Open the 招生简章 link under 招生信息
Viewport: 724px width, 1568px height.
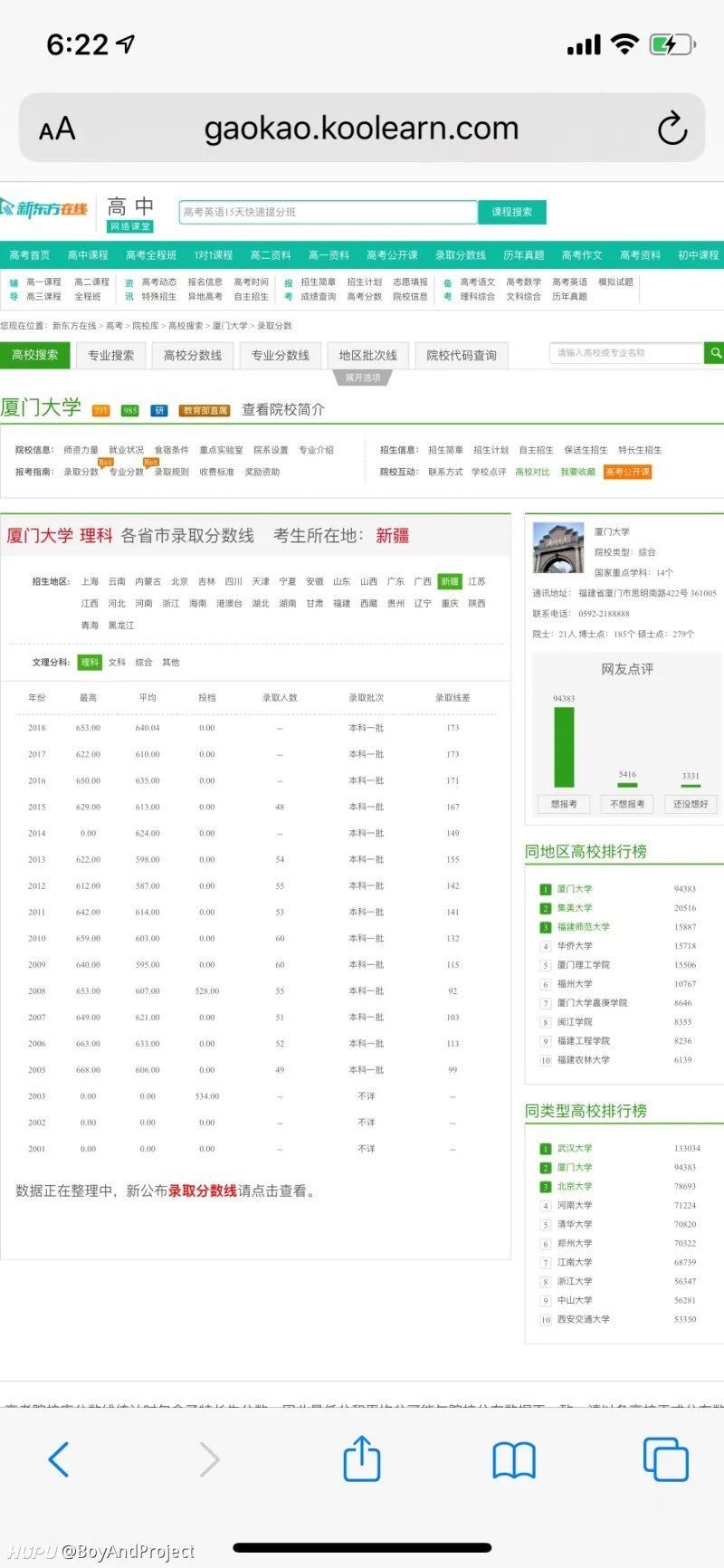(x=445, y=450)
